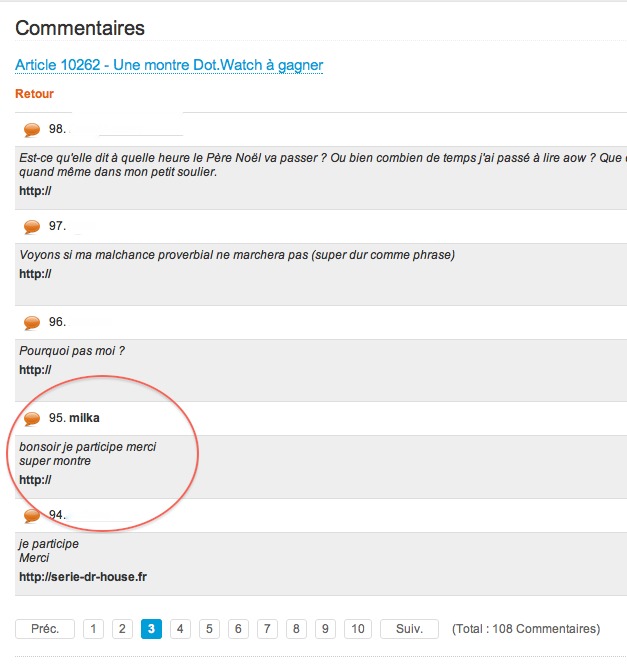Jump to comments page 10

click(x=358, y=629)
